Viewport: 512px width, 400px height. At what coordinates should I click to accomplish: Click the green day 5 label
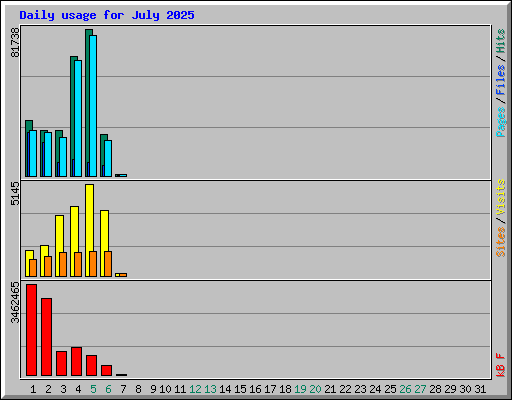93,389
